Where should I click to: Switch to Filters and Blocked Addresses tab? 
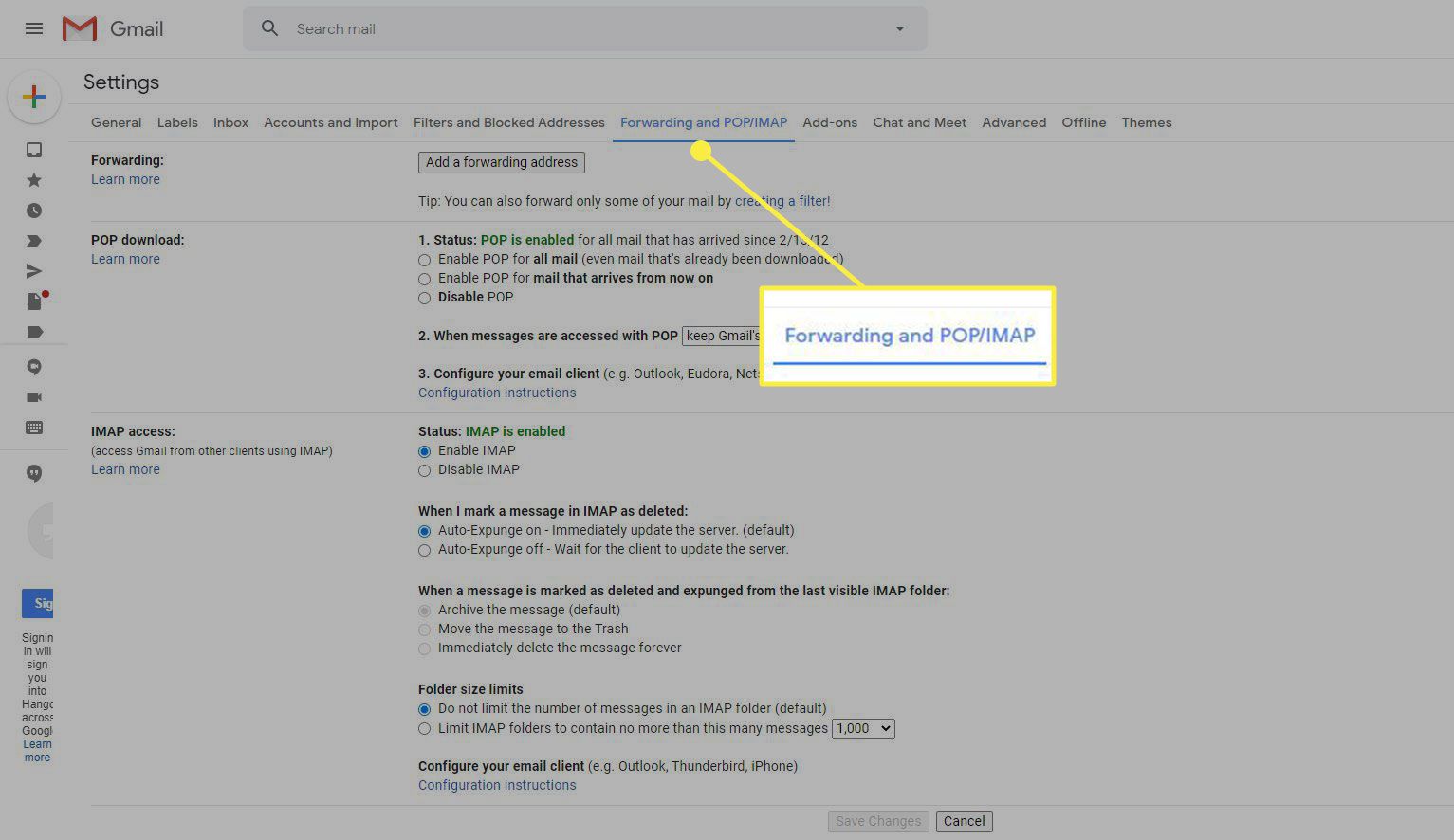pos(508,122)
